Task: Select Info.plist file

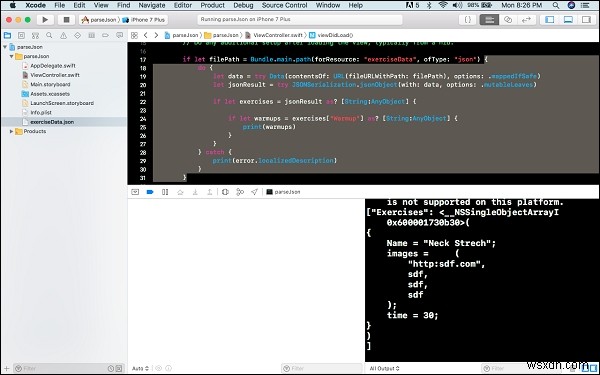Action: click(x=41, y=112)
